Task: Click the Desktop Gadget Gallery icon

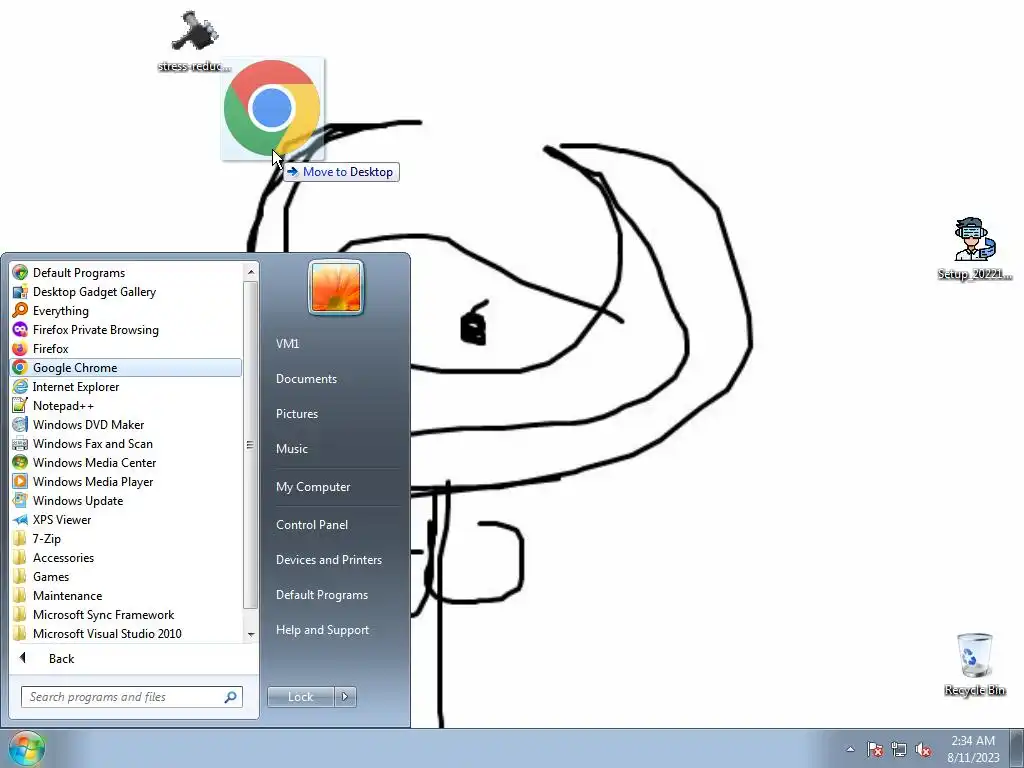Action: tap(20, 291)
